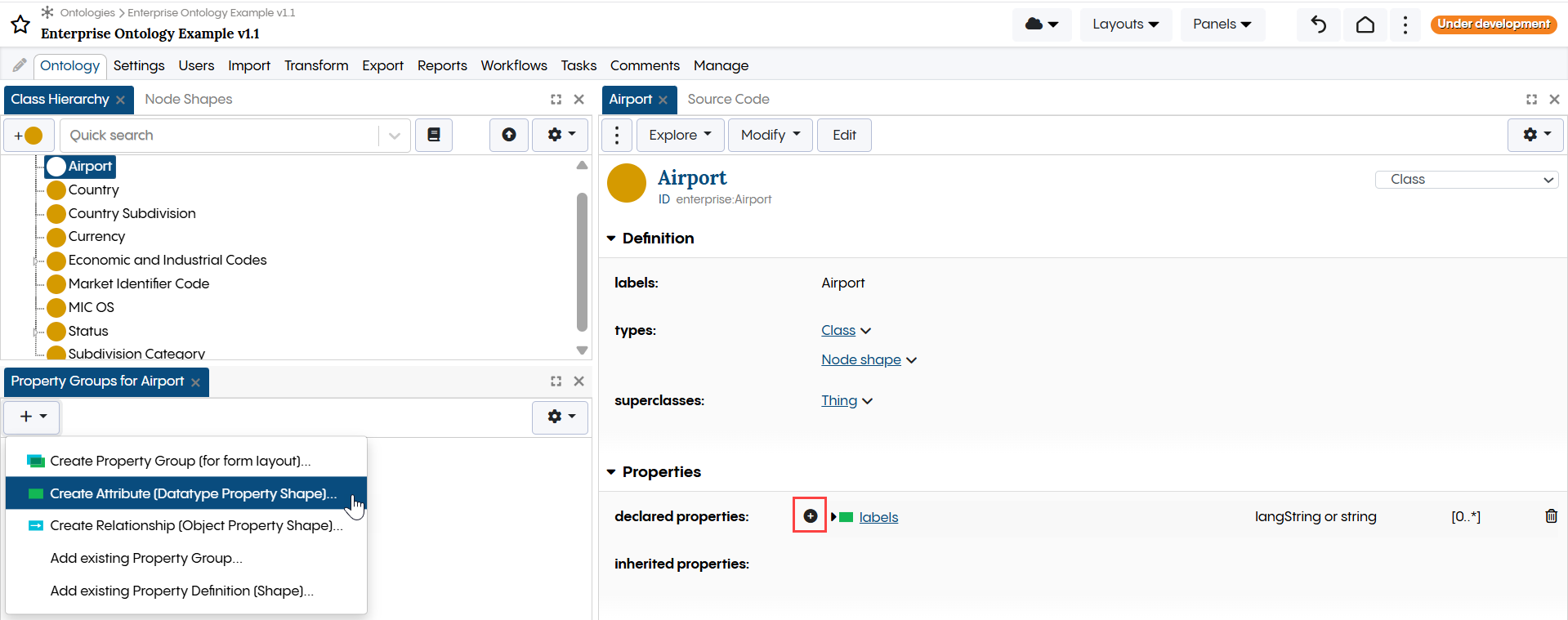
Task: Open the cloud menu in top bar
Action: coord(1042,25)
